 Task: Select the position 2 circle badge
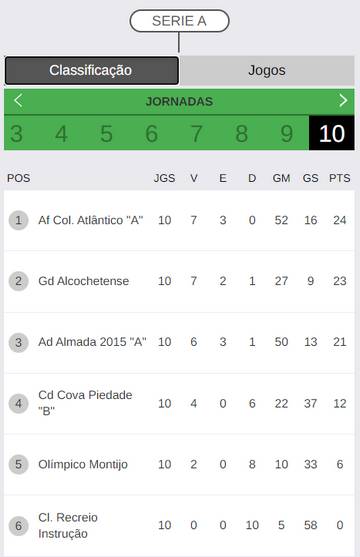pos(18,281)
